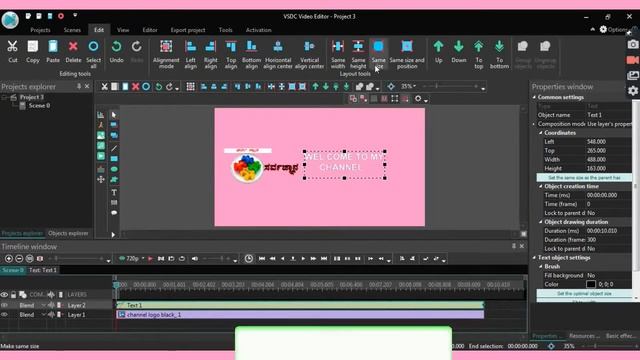Select the Text 1 clip on timeline
The width and height of the screenshot is (640, 360).
click(x=300, y=305)
